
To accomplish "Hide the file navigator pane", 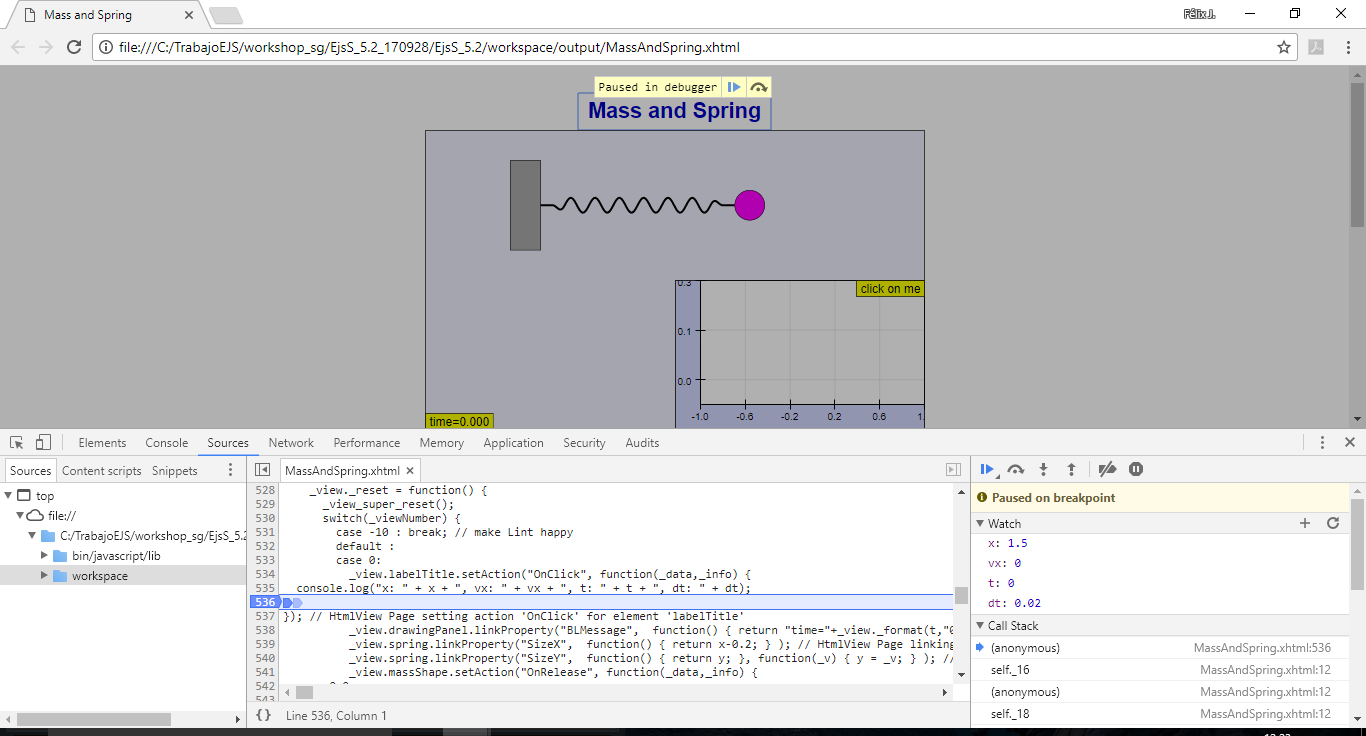I will (262, 470).
